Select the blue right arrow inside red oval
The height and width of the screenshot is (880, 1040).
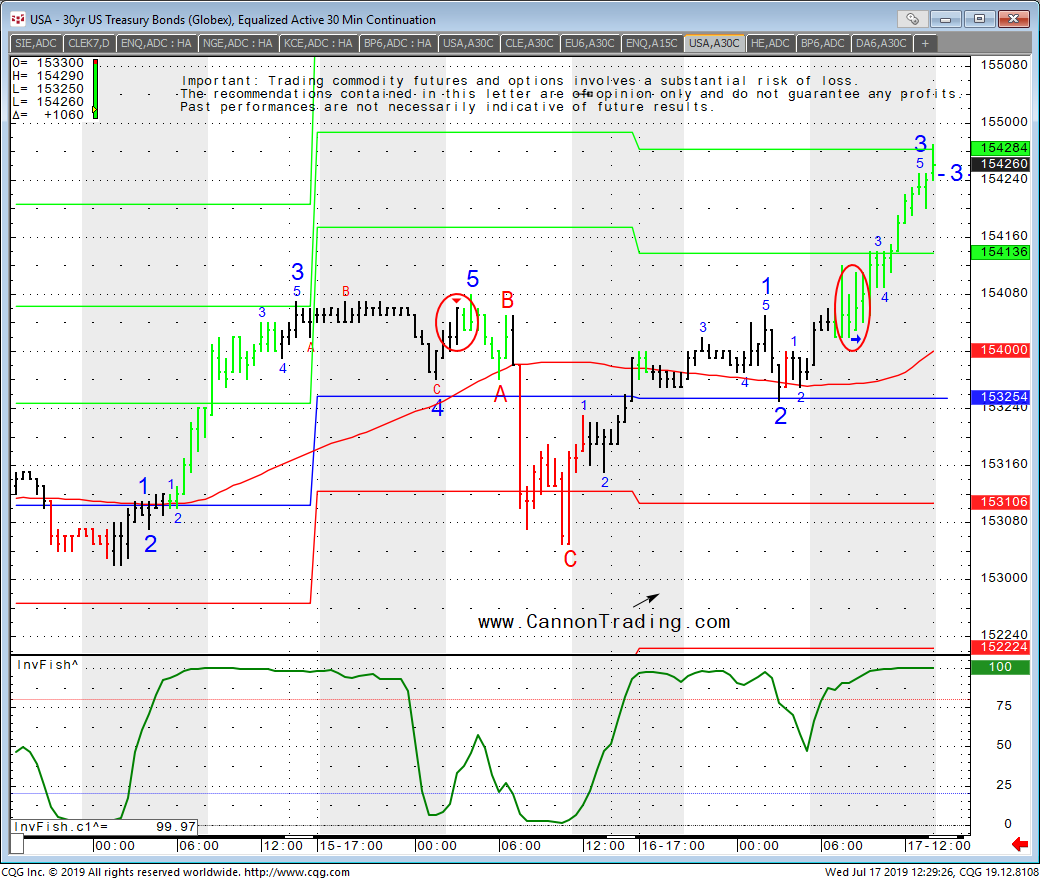pos(856,339)
